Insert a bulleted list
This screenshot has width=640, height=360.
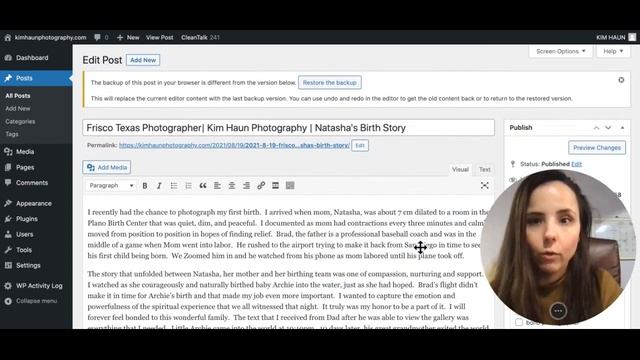point(174,186)
